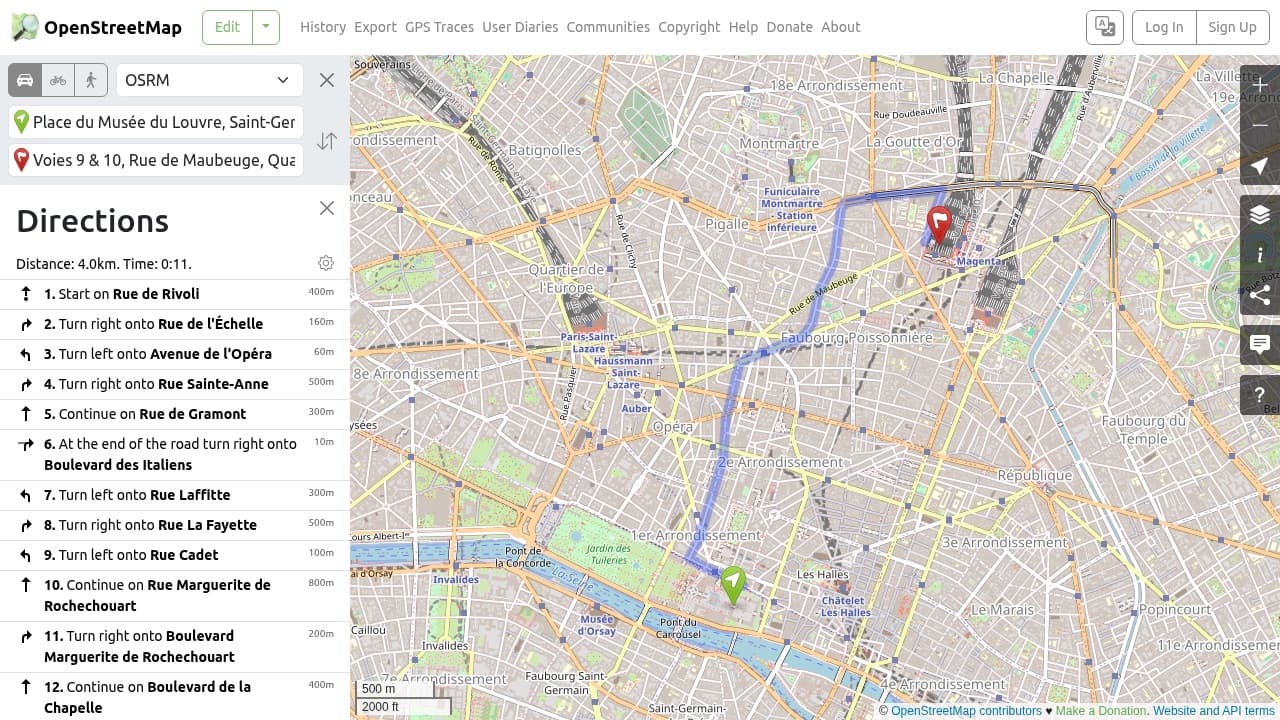
Task: Select step 2 Rue de l'Échelle
Action: 175,324
